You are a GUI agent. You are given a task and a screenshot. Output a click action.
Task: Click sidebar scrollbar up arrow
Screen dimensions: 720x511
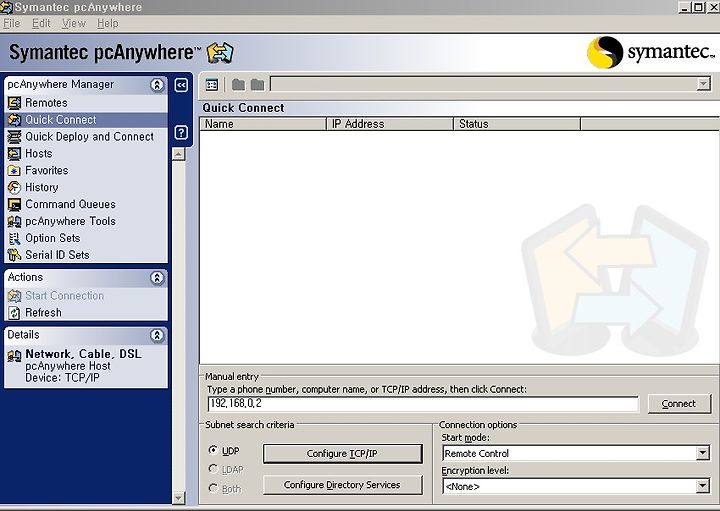[179, 154]
